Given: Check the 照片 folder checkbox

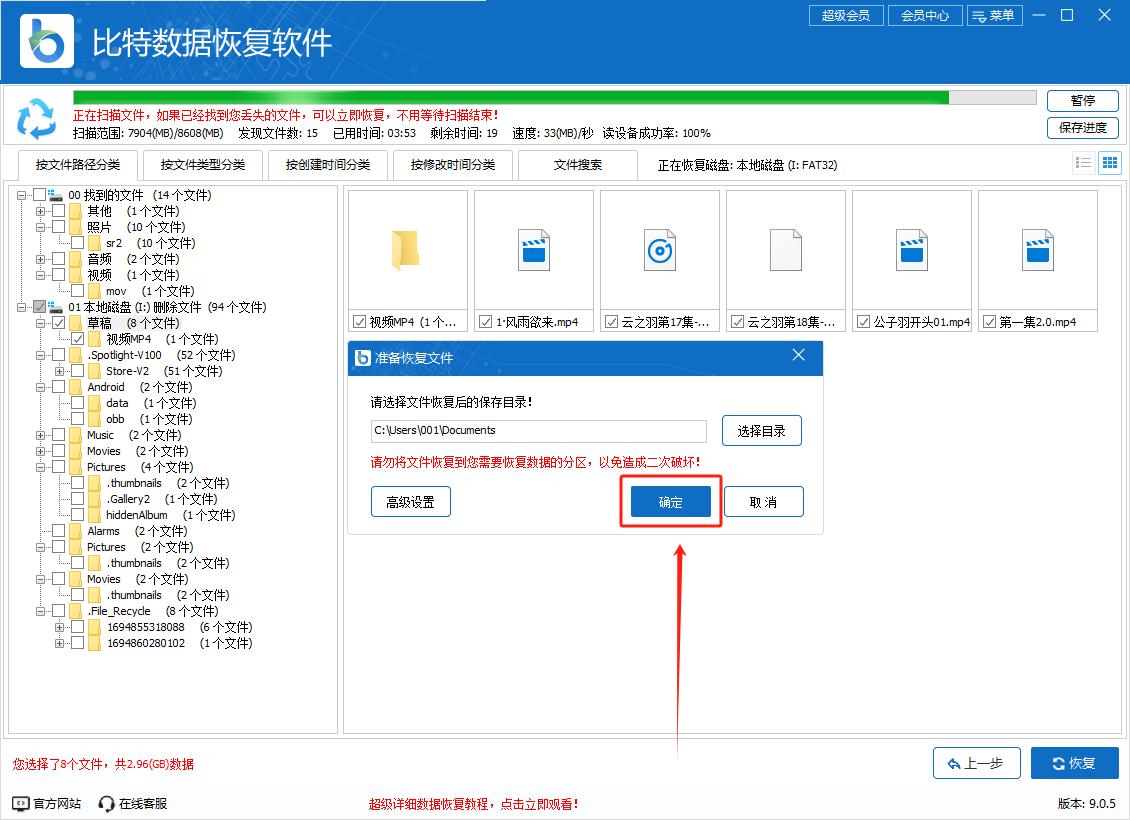Looking at the screenshot, I should point(59,227).
